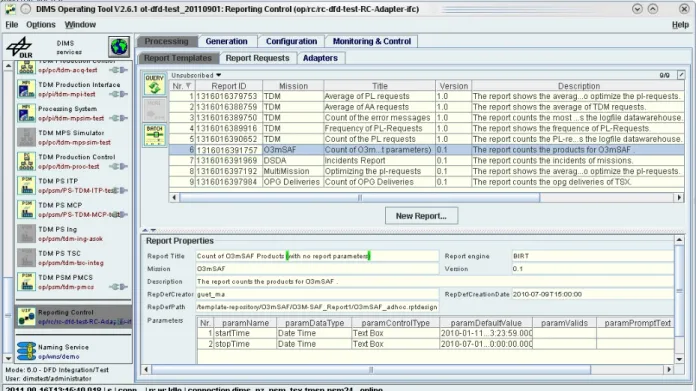Open the Report Templates sub-tab

(x=178, y=58)
